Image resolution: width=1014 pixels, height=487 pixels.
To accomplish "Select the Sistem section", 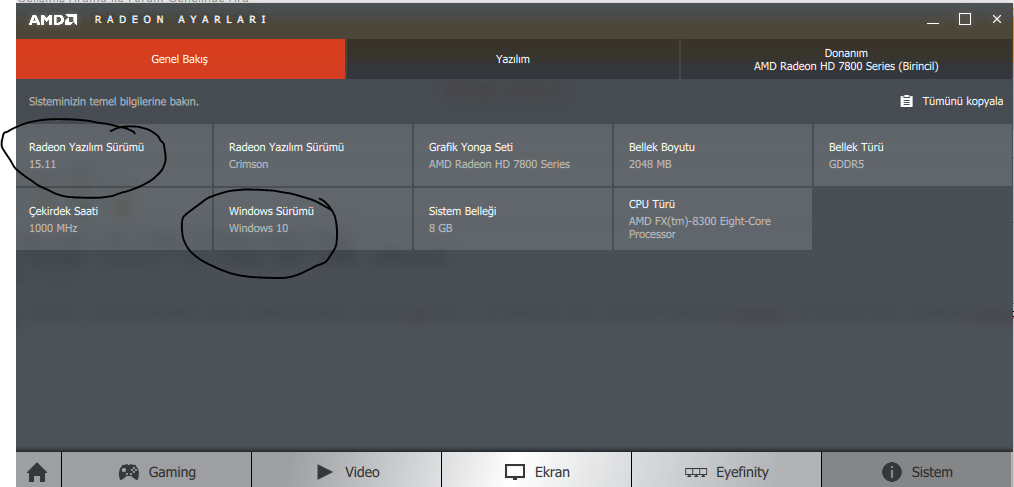I will pyautogui.click(x=918, y=470).
